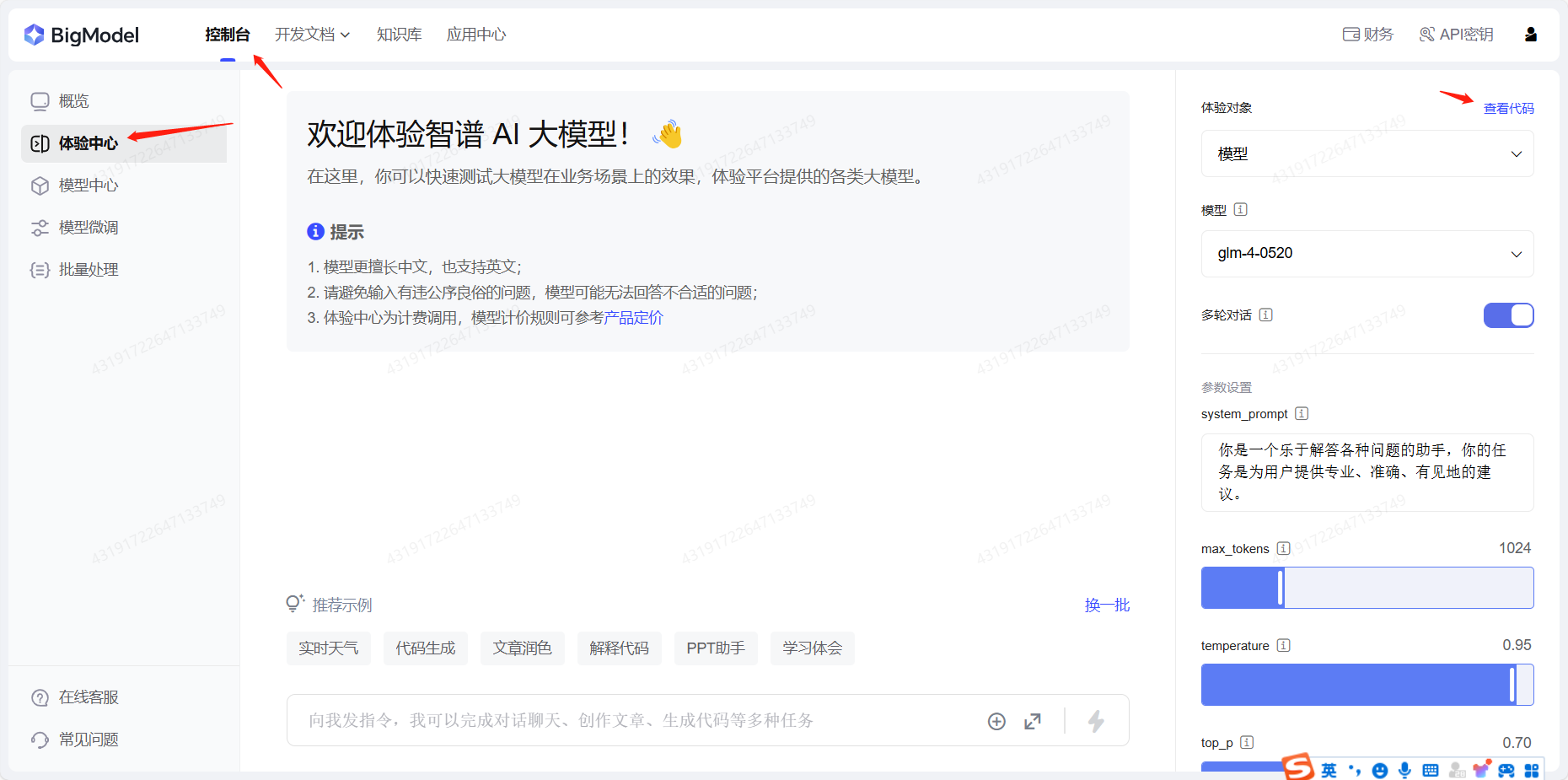Screen dimensions: 1568x780
Task: Open the 体验对象 模型 dropdown
Action: pyautogui.click(x=1367, y=153)
